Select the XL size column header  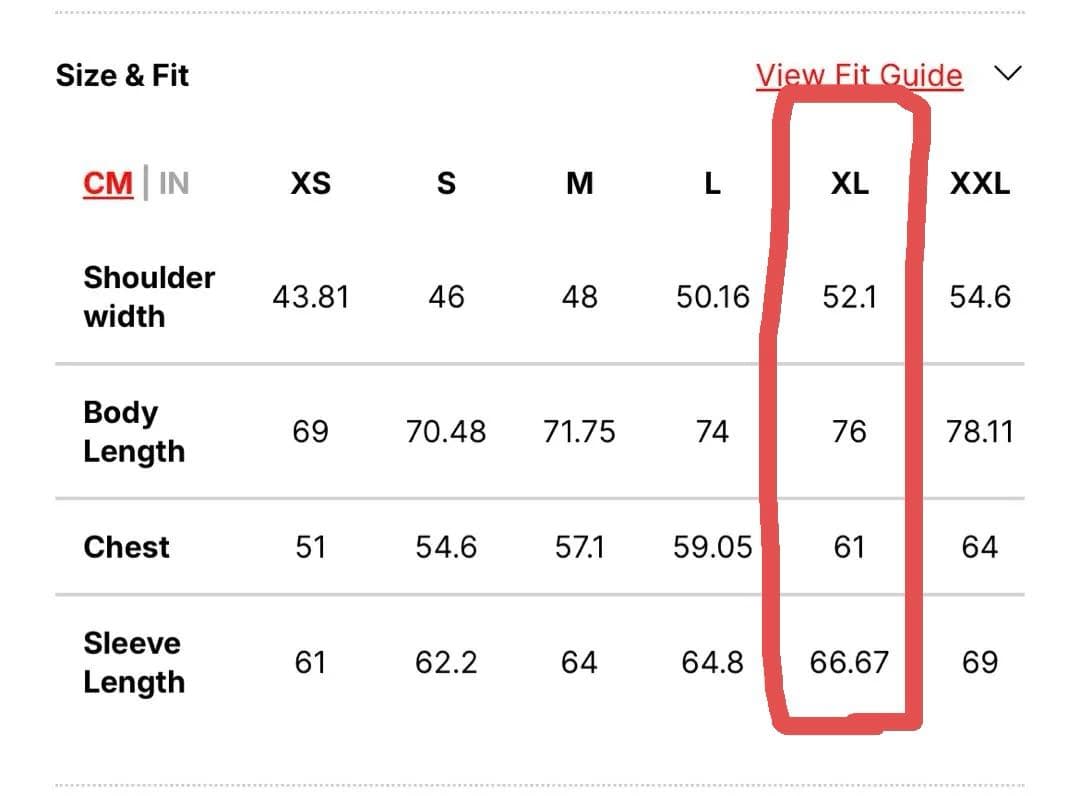tap(849, 184)
